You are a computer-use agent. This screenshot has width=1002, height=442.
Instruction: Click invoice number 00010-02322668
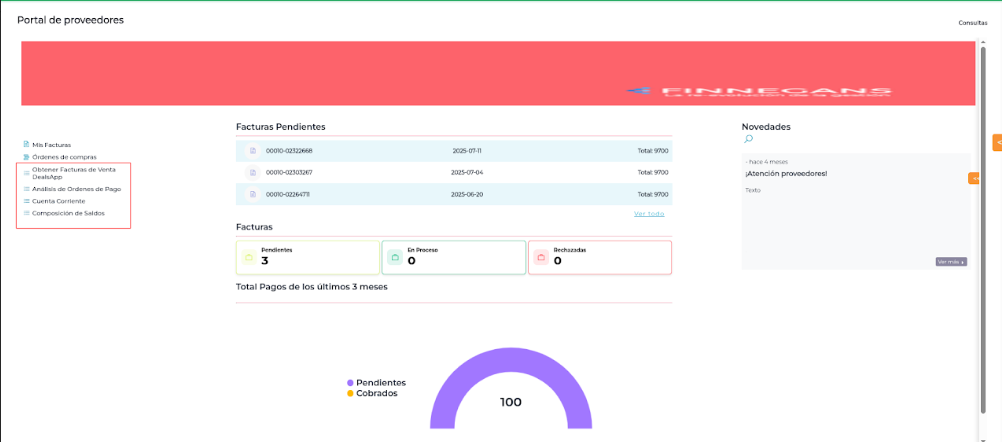click(289, 151)
